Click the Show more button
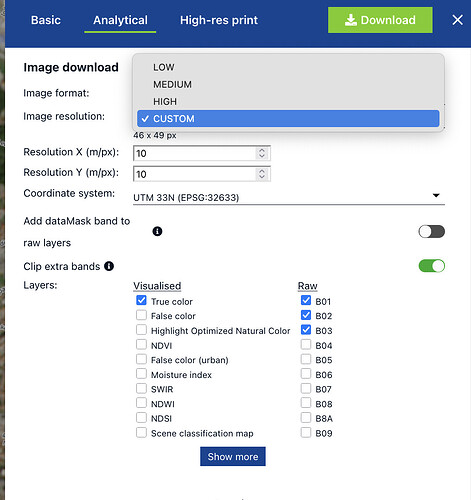This screenshot has height=500, width=471. click(233, 456)
